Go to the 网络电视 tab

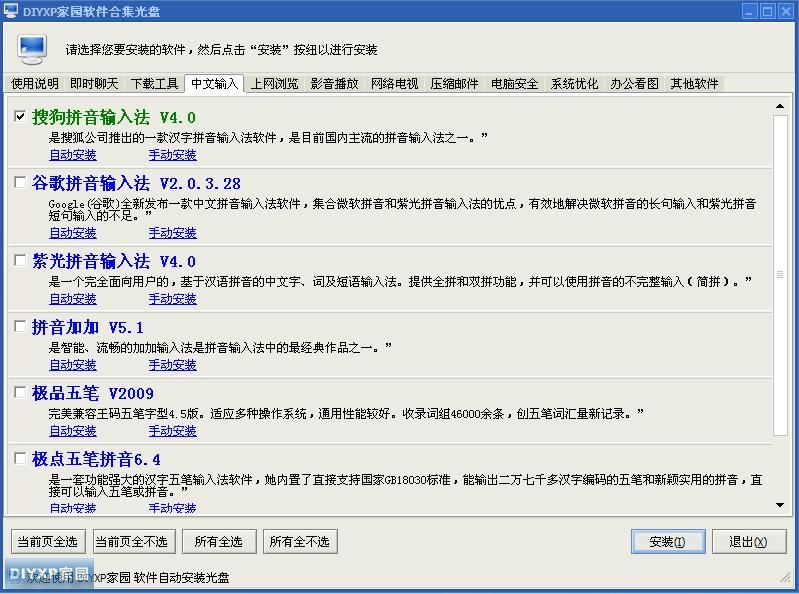click(394, 84)
